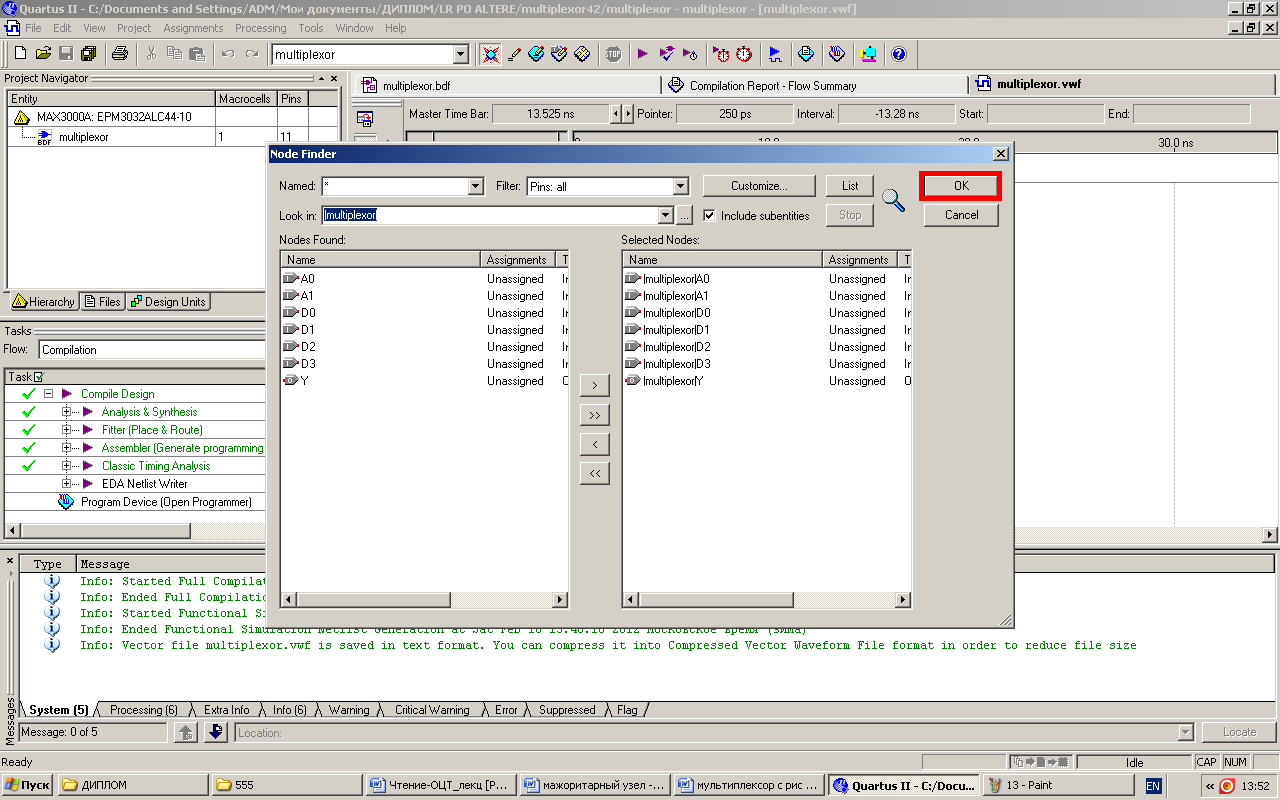Click the magnifier icon in Node Finder

pyautogui.click(x=893, y=200)
